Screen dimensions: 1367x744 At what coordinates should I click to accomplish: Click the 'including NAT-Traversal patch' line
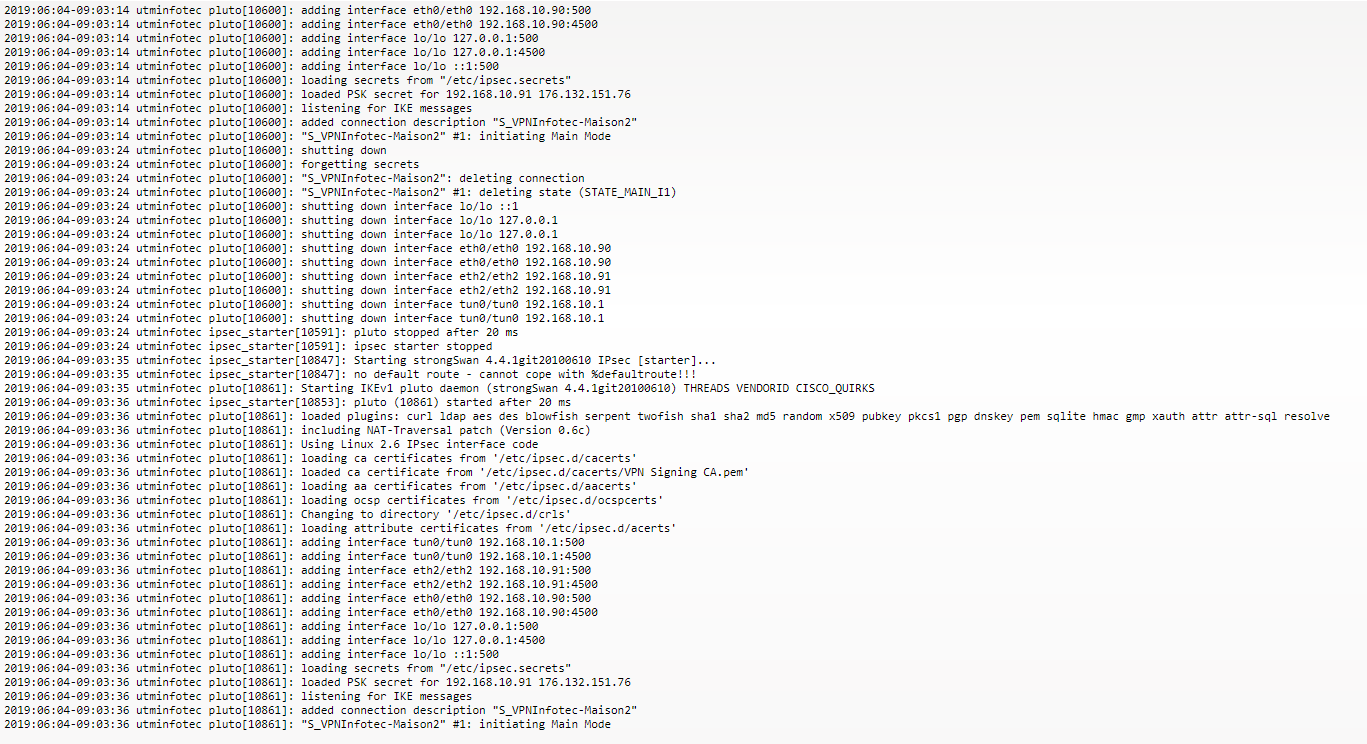(298, 430)
